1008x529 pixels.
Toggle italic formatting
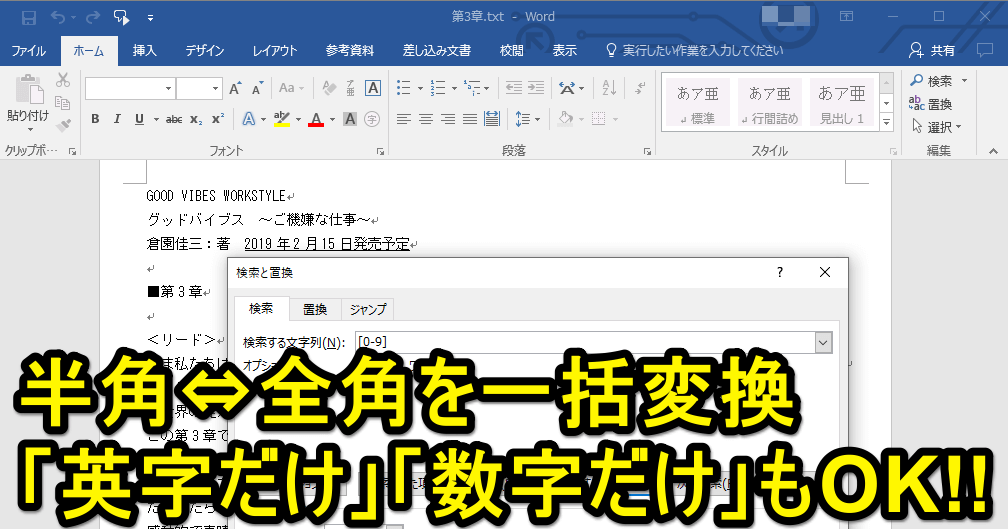(x=117, y=119)
